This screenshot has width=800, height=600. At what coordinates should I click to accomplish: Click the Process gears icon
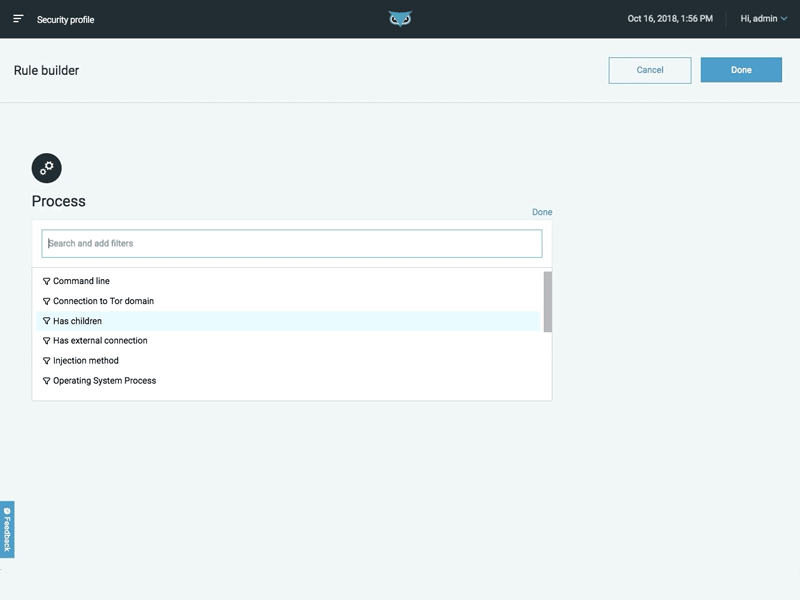point(47,168)
